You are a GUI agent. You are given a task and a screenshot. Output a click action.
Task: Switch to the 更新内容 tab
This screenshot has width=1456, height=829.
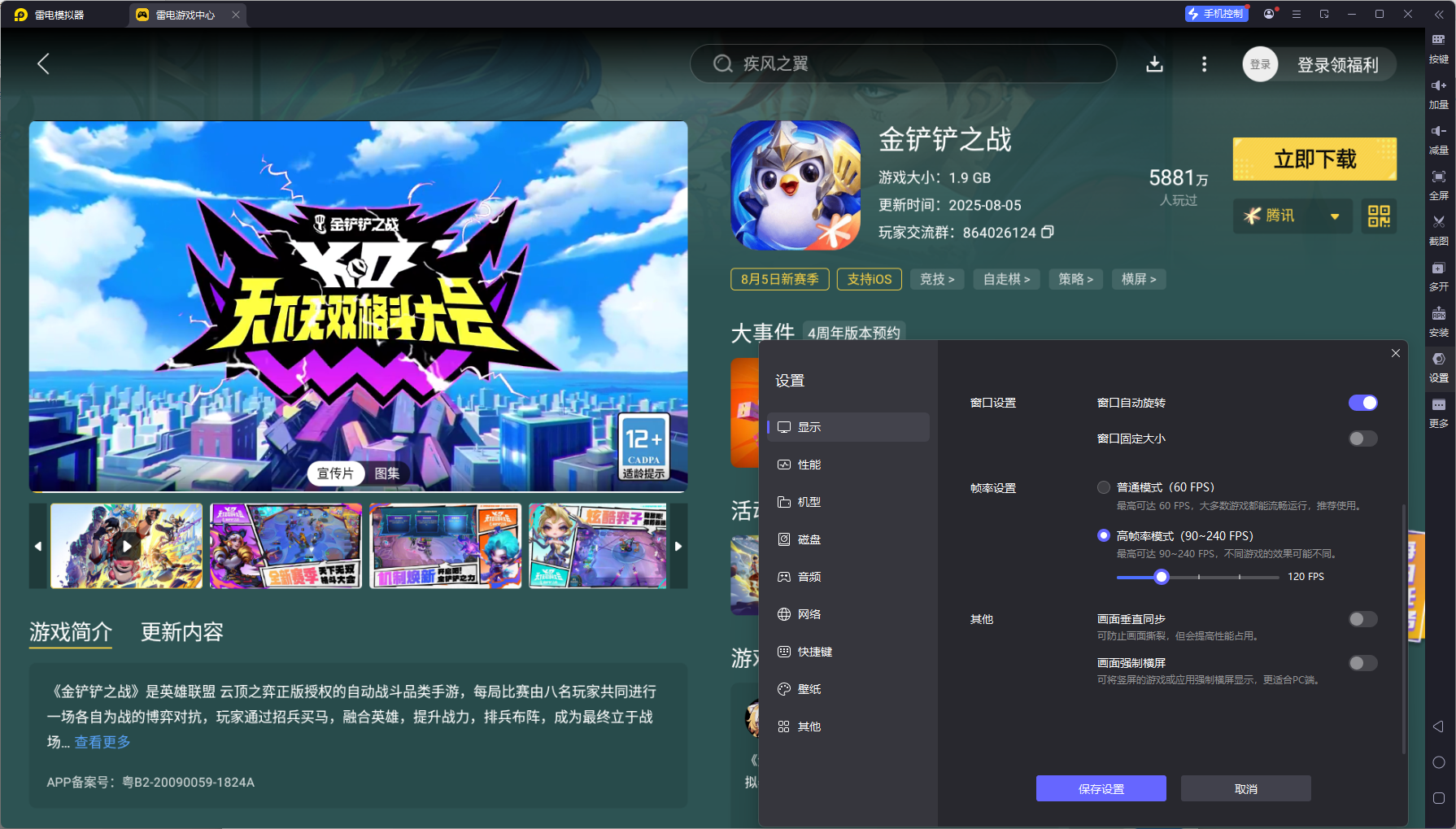182,632
